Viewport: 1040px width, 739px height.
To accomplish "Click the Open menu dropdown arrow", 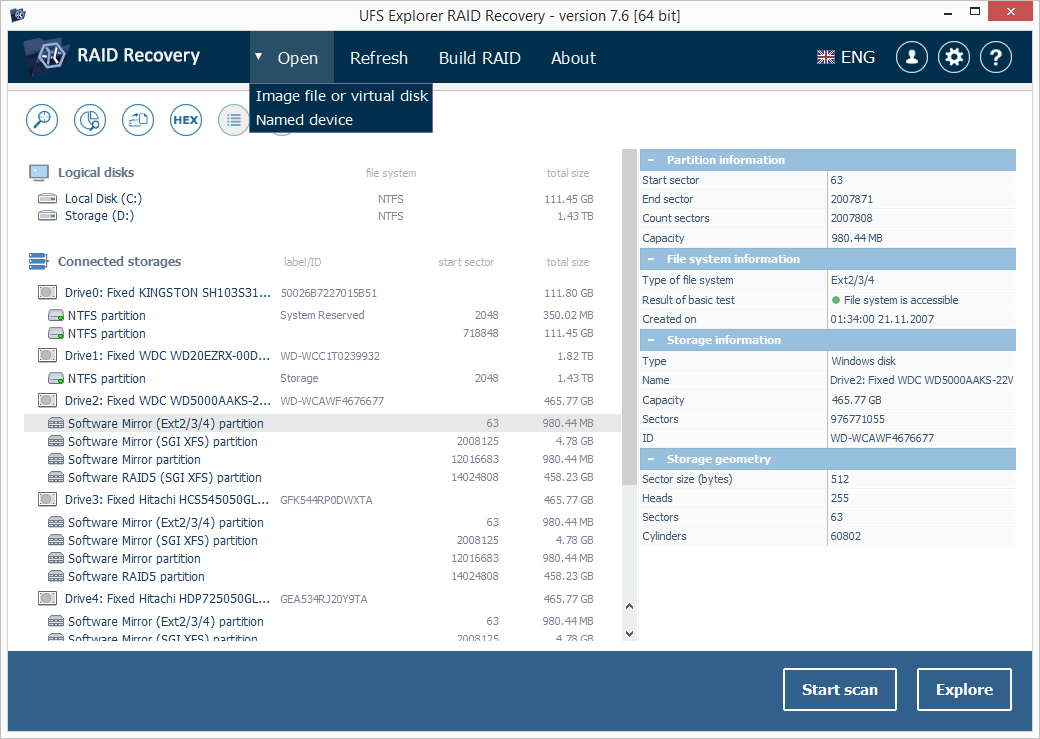I will pyautogui.click(x=259, y=57).
